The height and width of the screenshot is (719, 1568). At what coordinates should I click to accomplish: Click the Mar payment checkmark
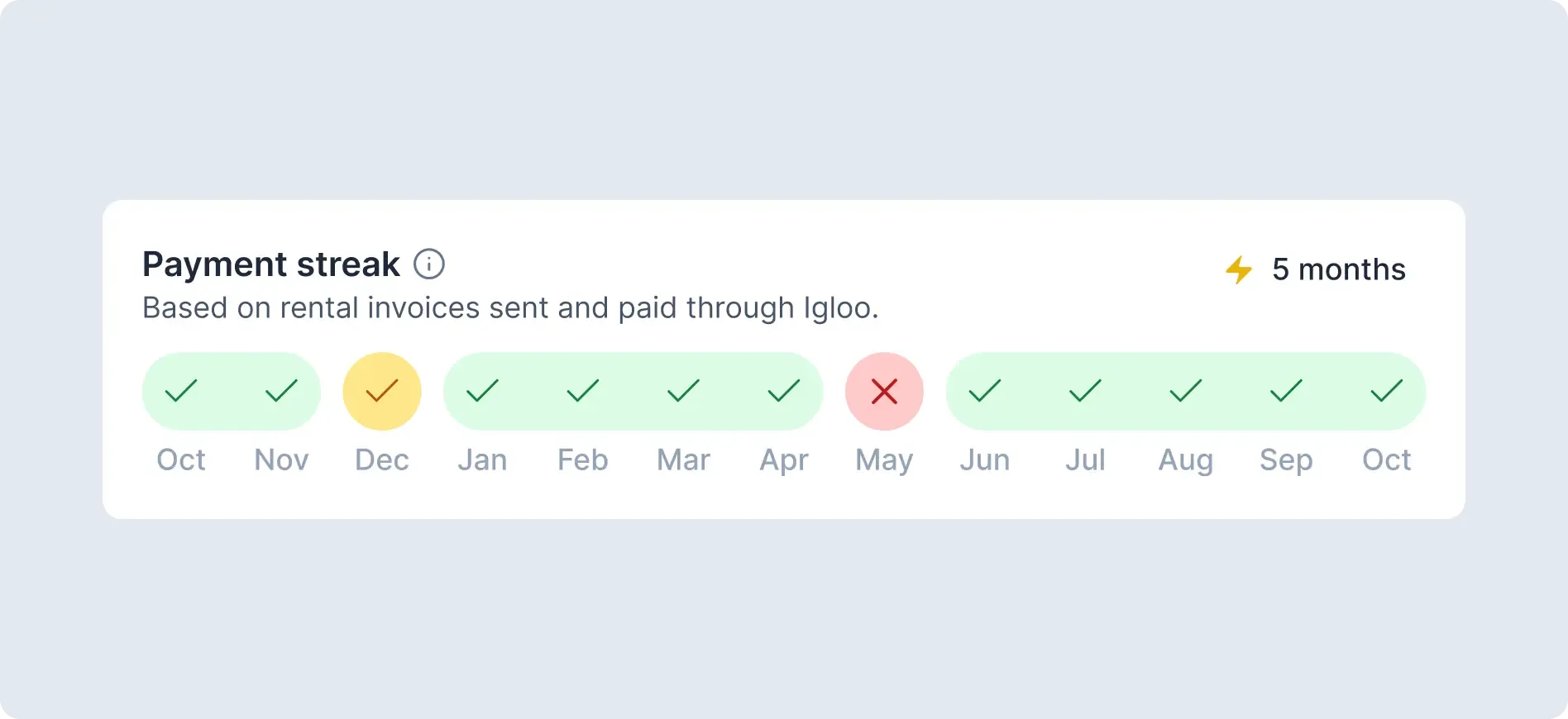pos(683,391)
